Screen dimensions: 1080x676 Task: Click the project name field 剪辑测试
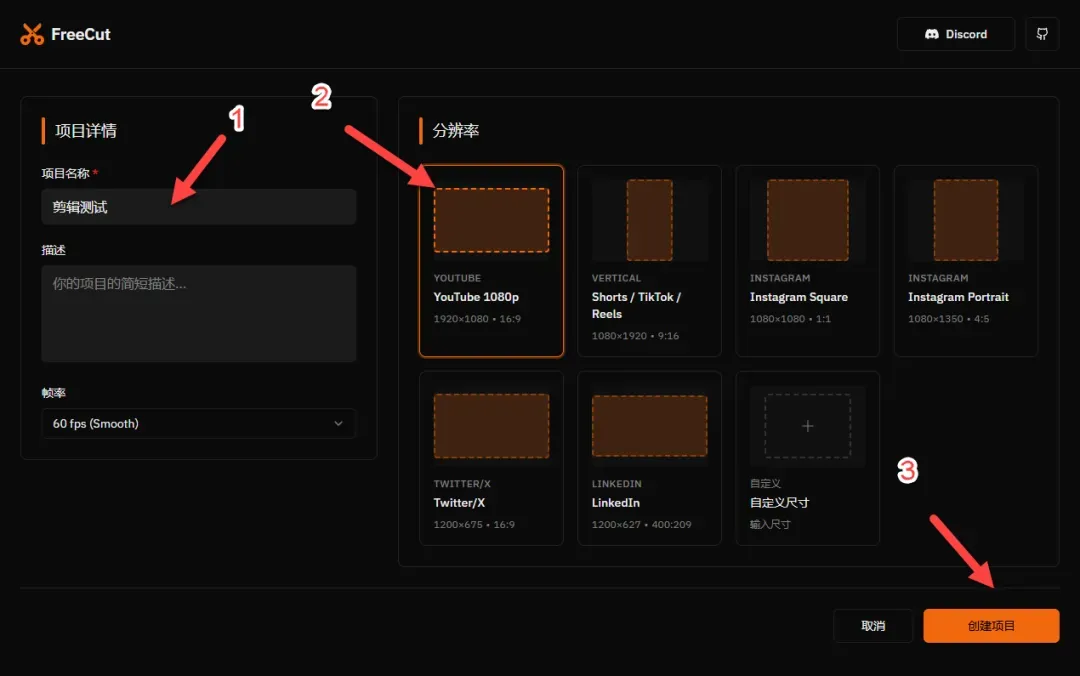pos(198,207)
